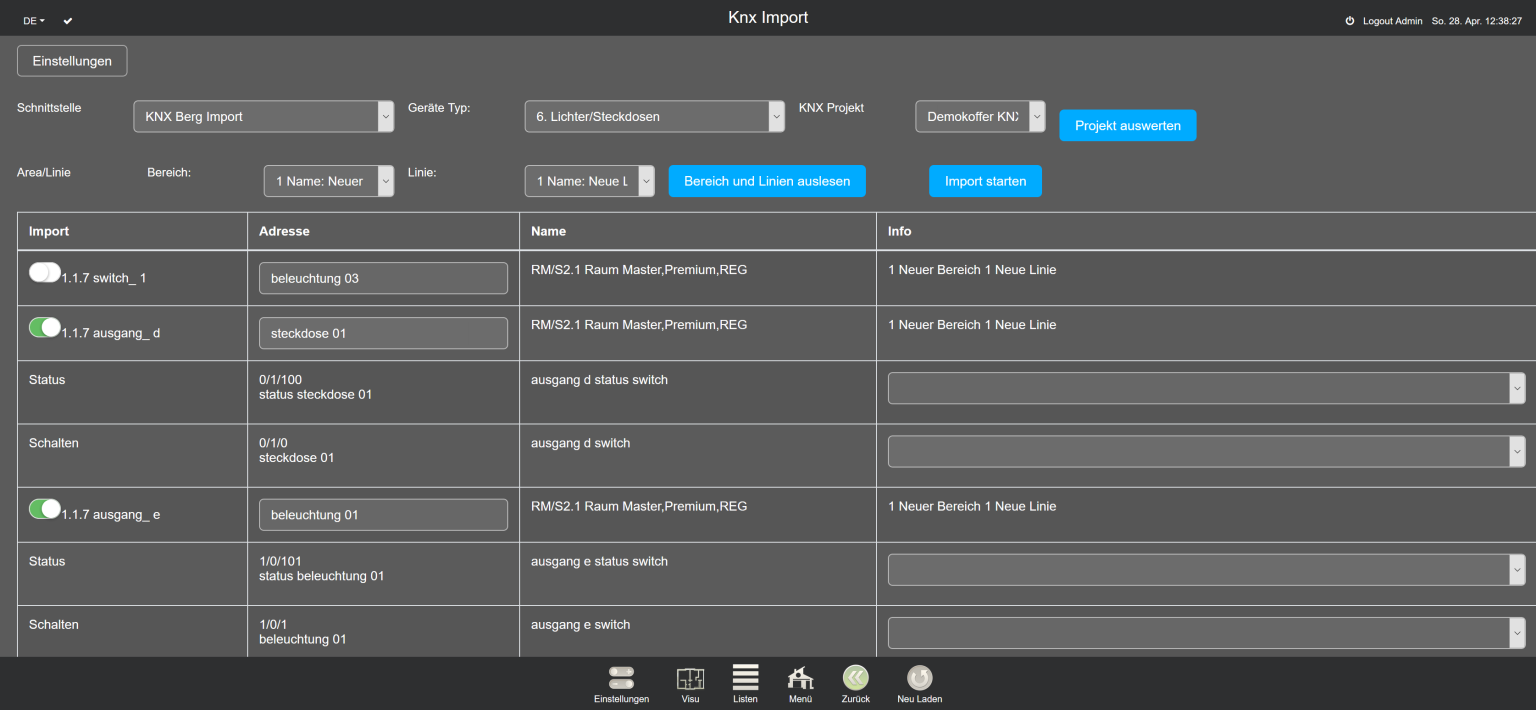Viewport: 1536px width, 710px height.
Task: Disable import for 1.1.7 ausgang_ d
Action: 45,327
